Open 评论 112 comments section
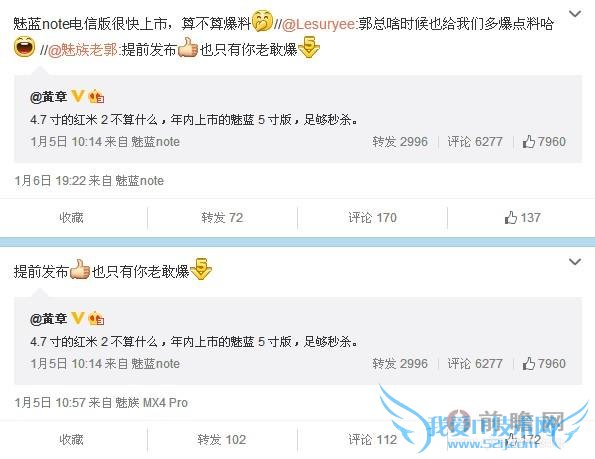This screenshot has height=459, width=595. tap(373, 440)
